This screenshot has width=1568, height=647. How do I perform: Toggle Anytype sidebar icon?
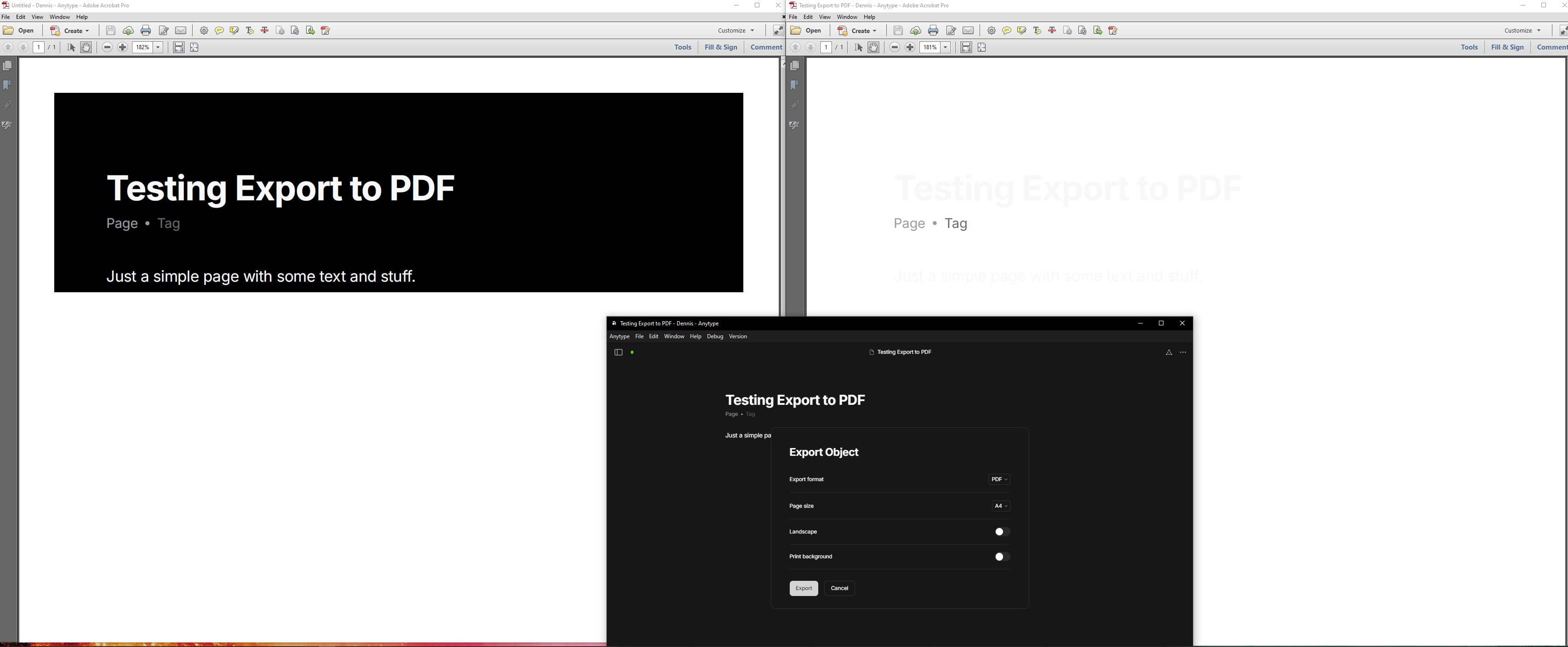click(618, 352)
